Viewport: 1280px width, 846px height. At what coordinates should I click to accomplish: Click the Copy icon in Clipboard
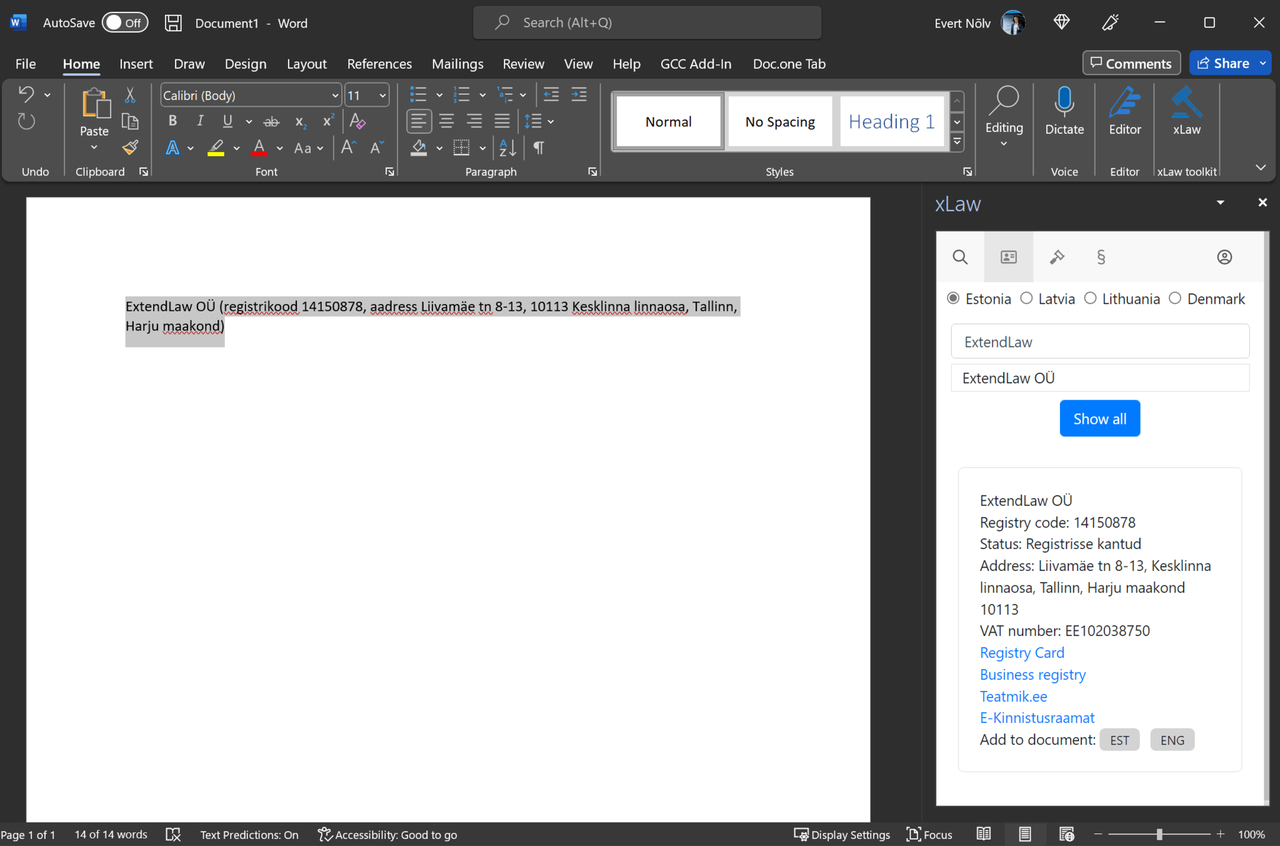(x=130, y=121)
